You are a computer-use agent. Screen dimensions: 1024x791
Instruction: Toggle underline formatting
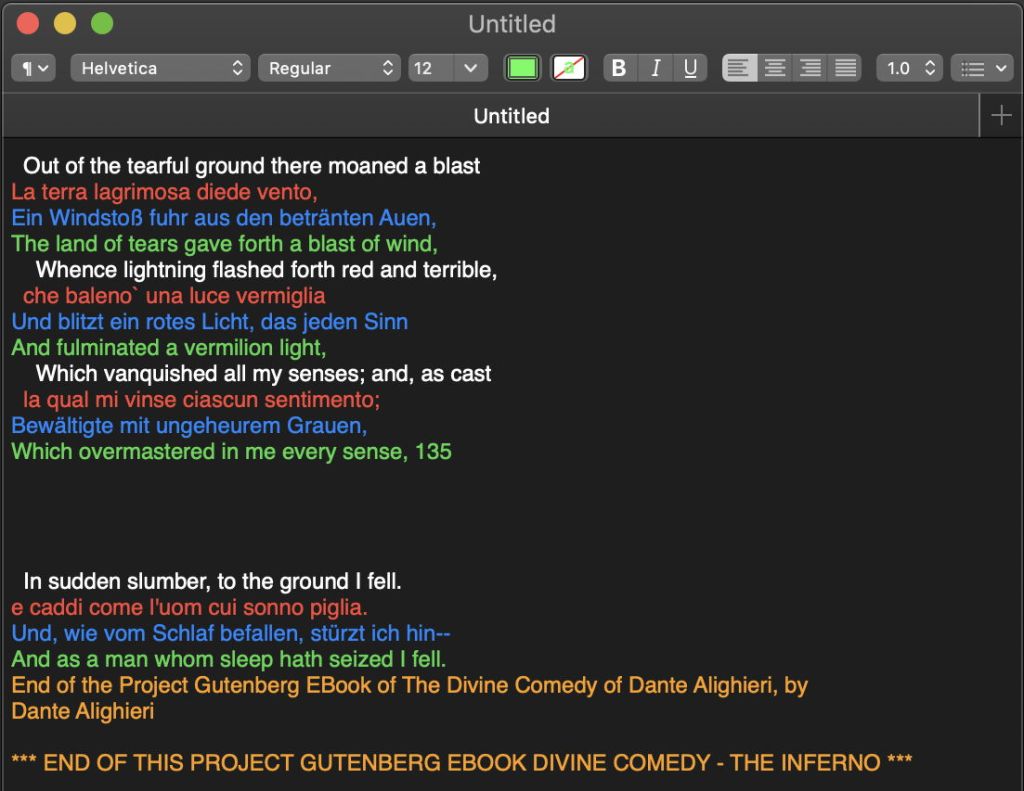tap(690, 68)
